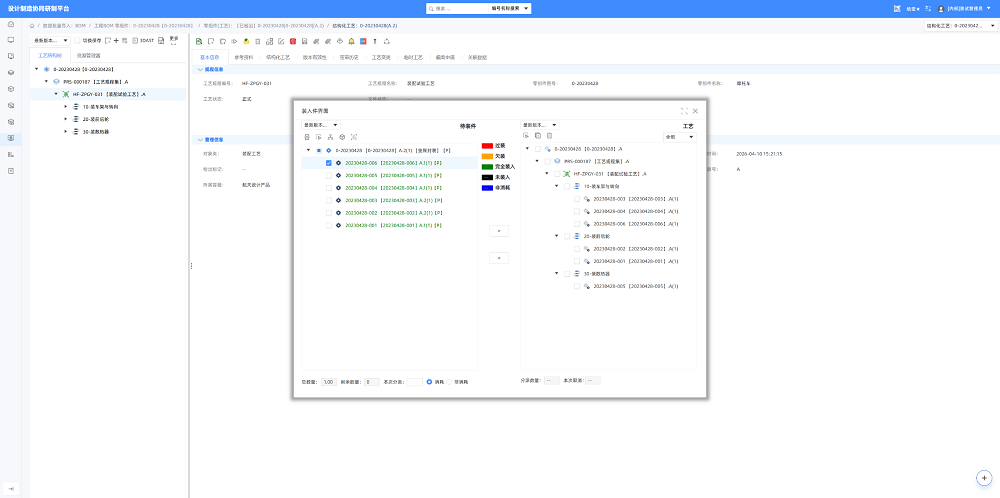Open the 全部 filter dropdown in the dialog
The width and height of the screenshot is (1000, 498).
[x=680, y=136]
